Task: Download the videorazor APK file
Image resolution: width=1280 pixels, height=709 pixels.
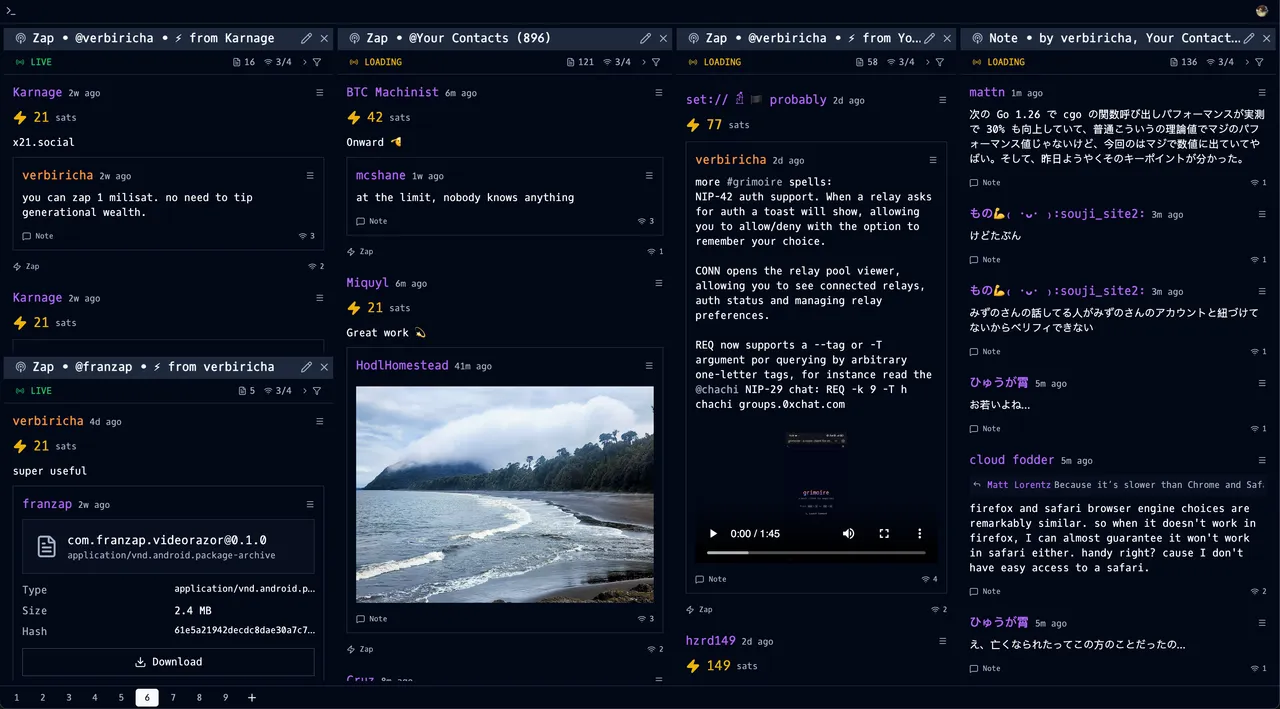Action: tap(168, 662)
